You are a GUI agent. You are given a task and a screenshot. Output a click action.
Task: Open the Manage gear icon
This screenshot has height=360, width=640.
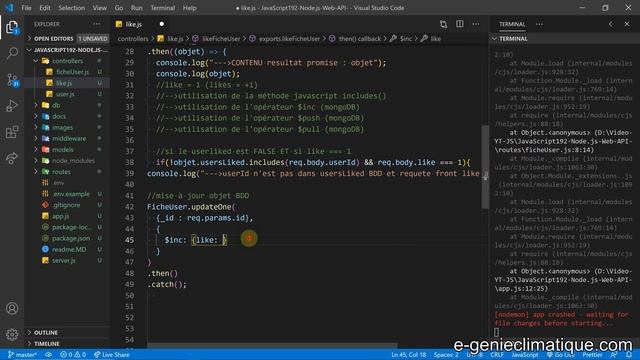click(12, 334)
